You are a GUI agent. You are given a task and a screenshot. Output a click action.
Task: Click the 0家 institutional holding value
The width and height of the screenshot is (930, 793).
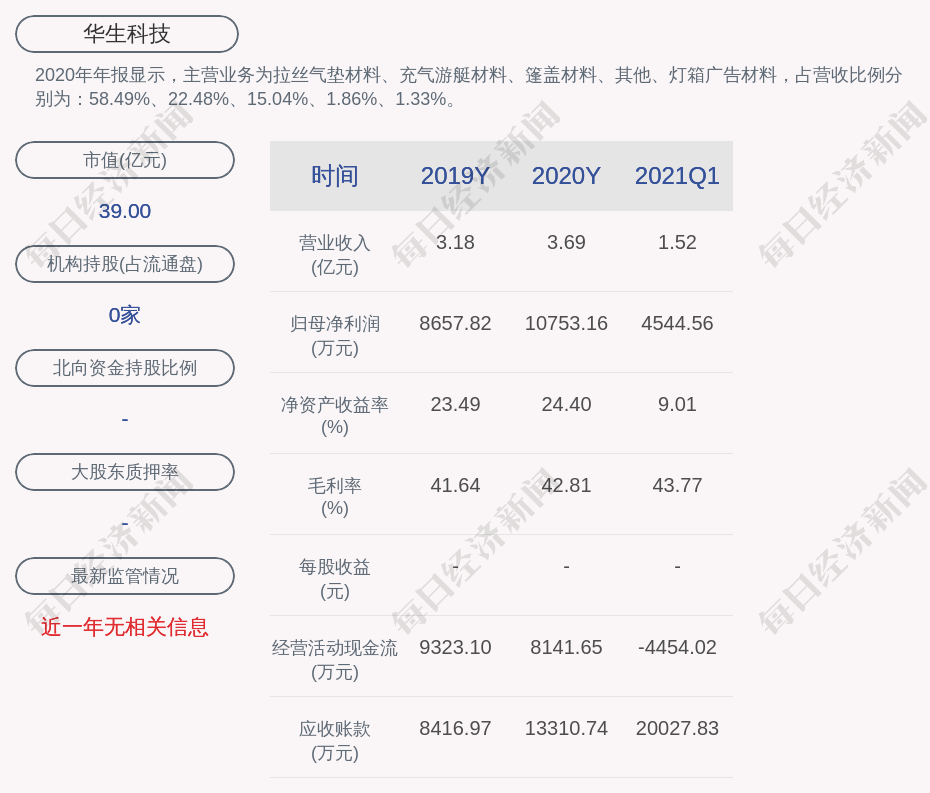click(125, 315)
